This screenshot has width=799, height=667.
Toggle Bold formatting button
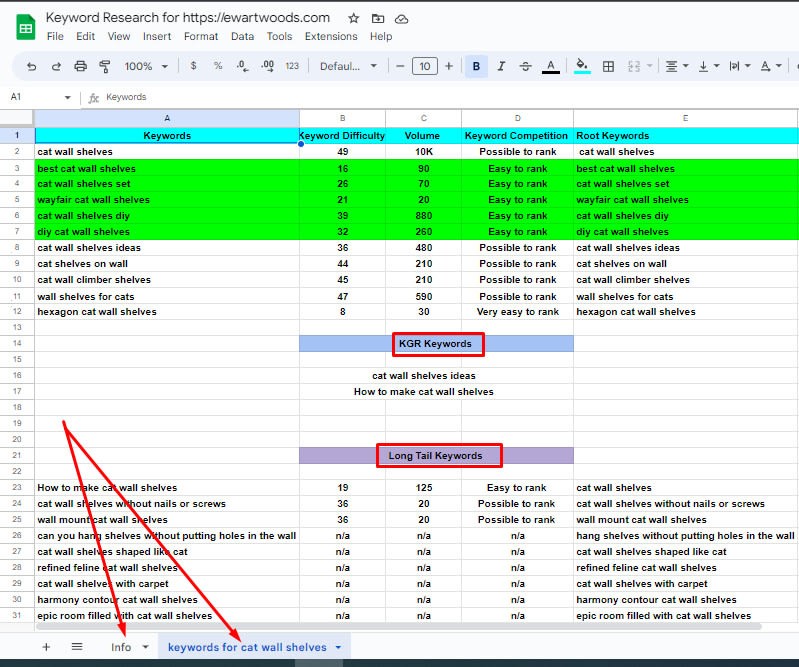476,67
